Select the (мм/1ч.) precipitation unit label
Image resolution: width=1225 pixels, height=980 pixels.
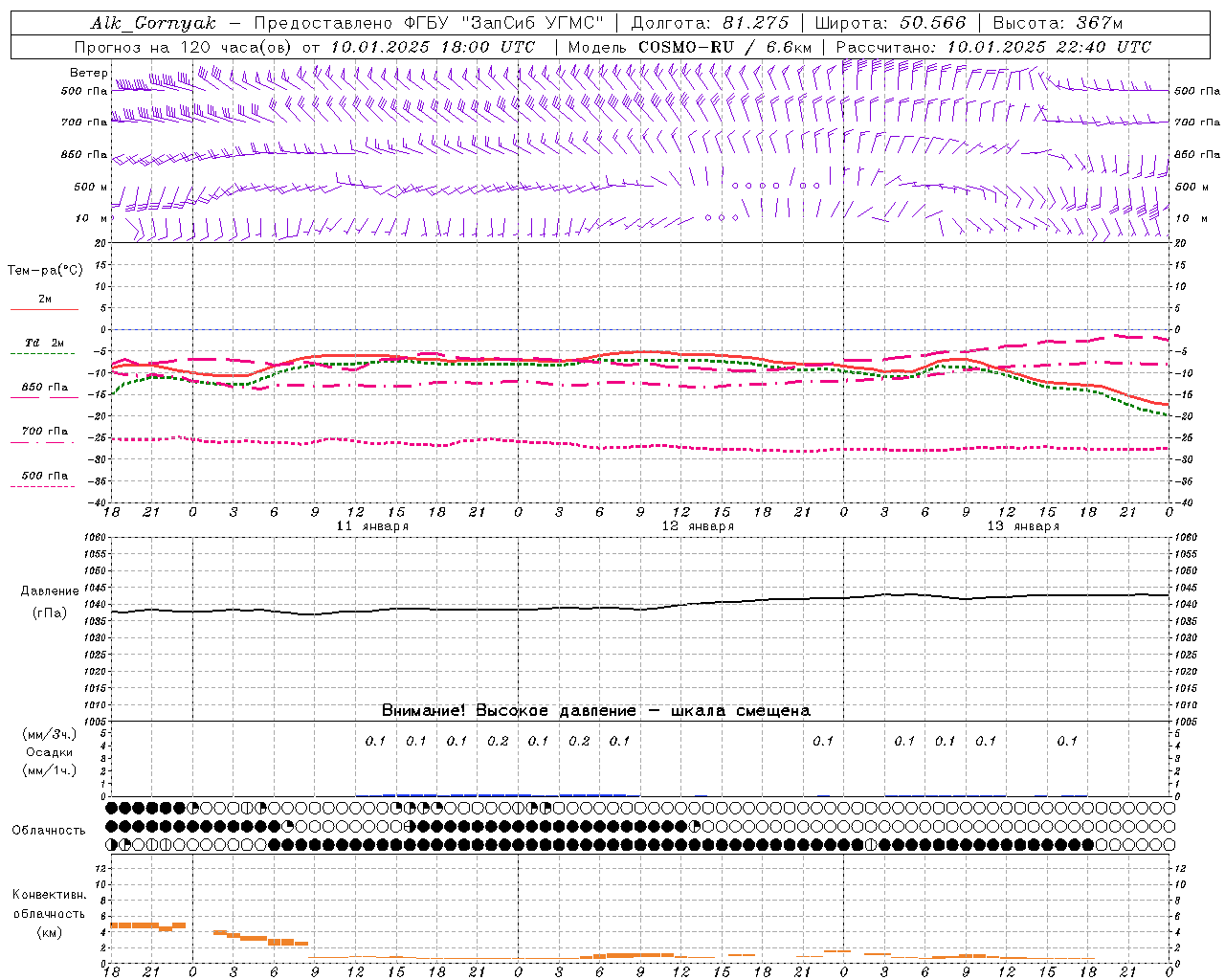point(50,770)
